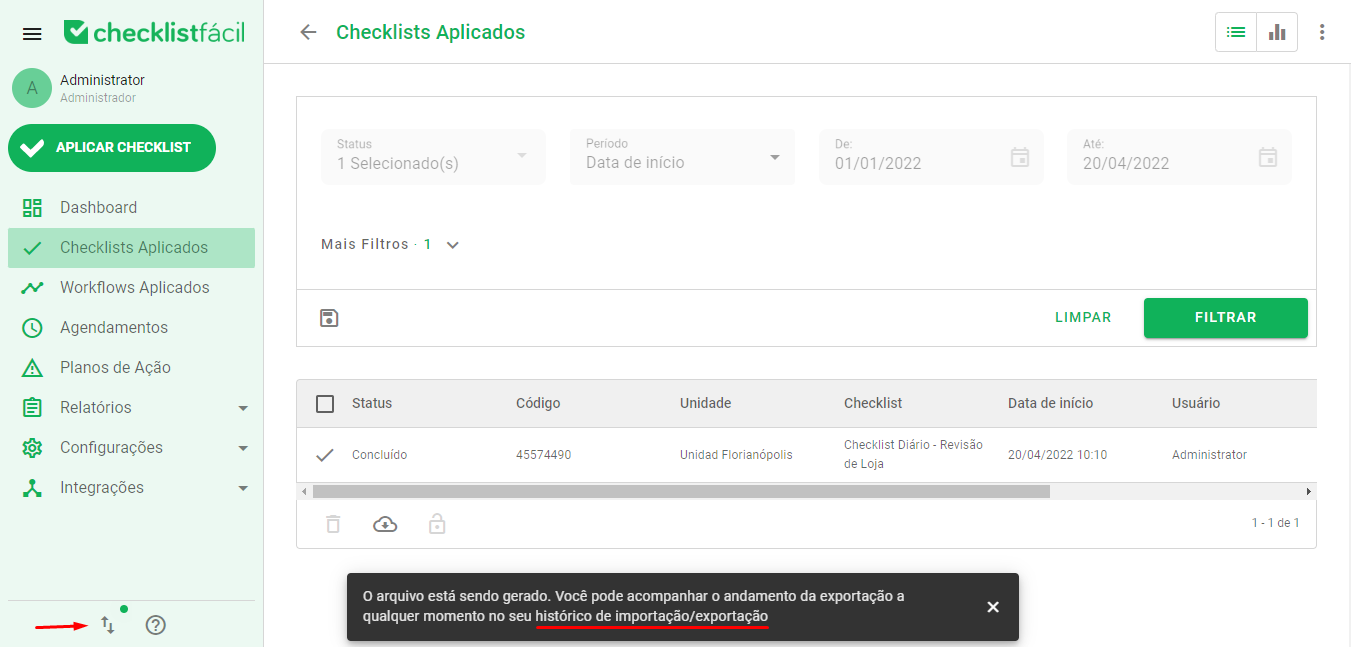Click the table horizontal scrollbar thumb
Screen dimensions: 1351x647
[681, 492]
